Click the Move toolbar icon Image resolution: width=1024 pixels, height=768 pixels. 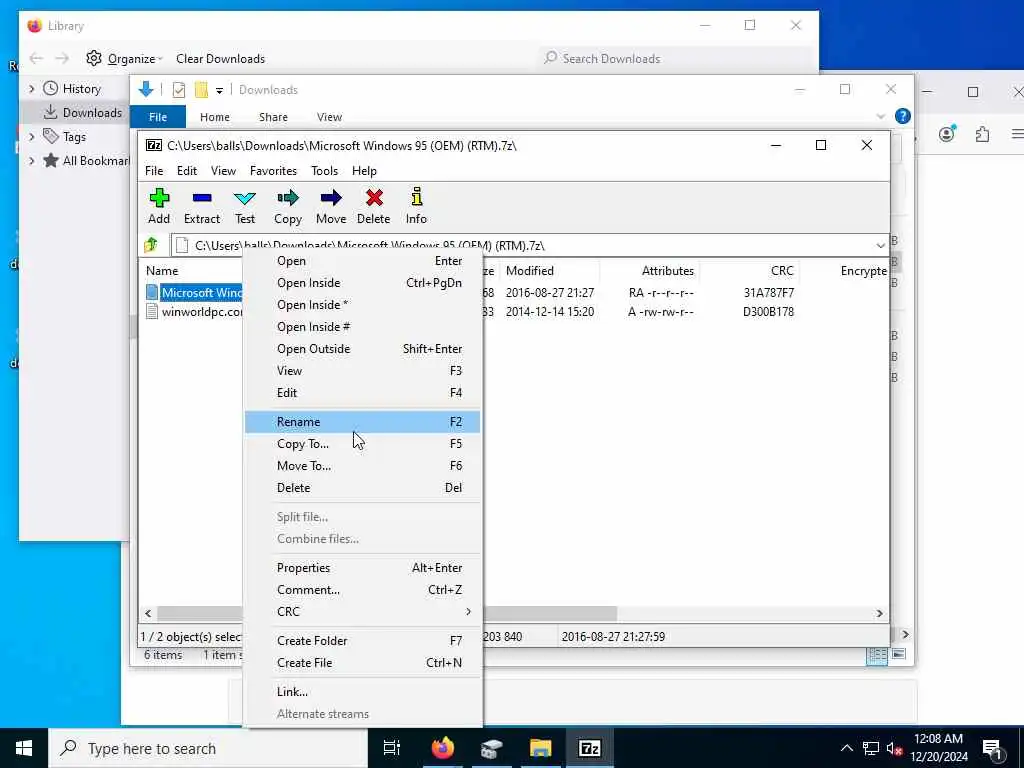(331, 198)
